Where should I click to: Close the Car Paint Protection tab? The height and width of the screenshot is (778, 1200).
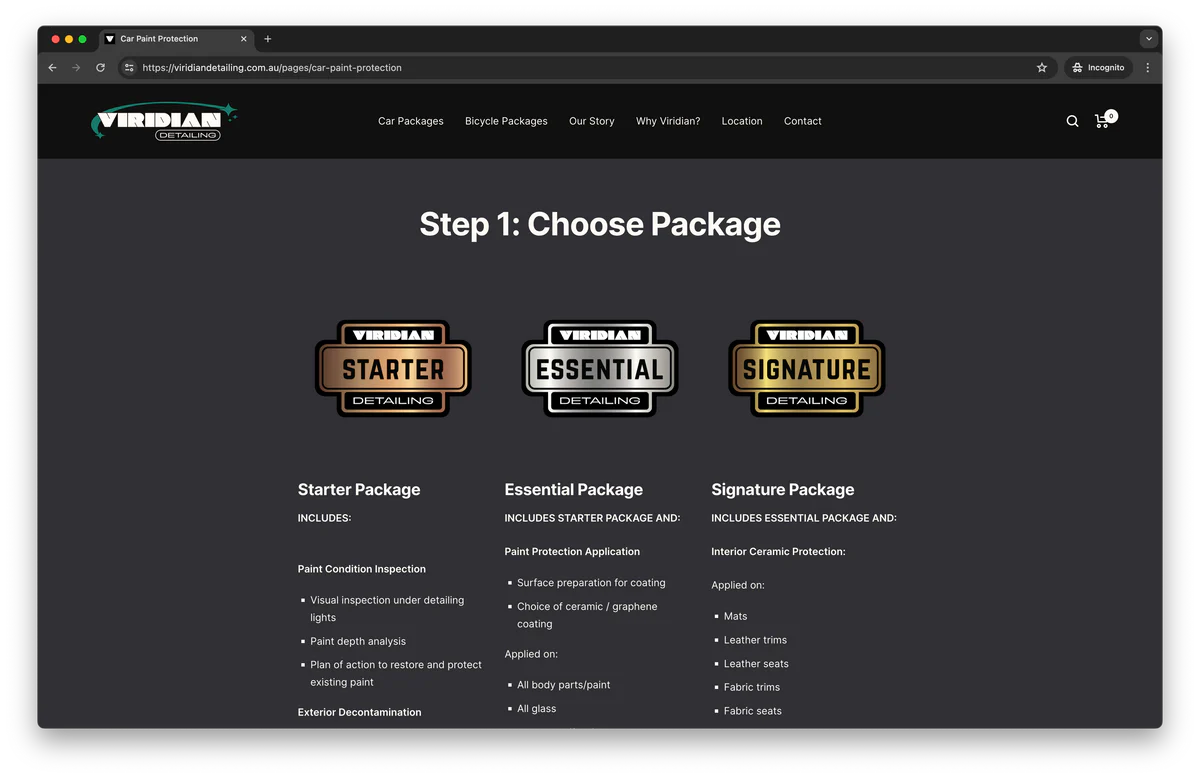tap(243, 39)
